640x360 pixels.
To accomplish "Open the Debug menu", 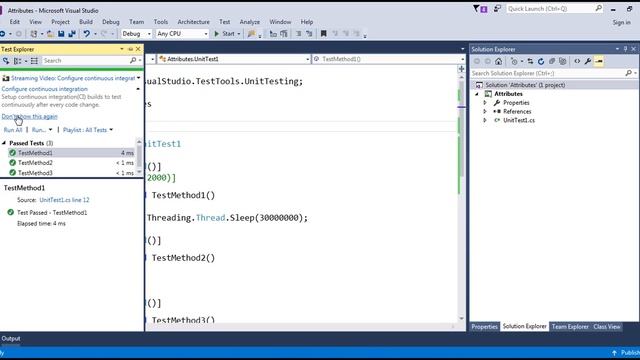I will tap(111, 22).
